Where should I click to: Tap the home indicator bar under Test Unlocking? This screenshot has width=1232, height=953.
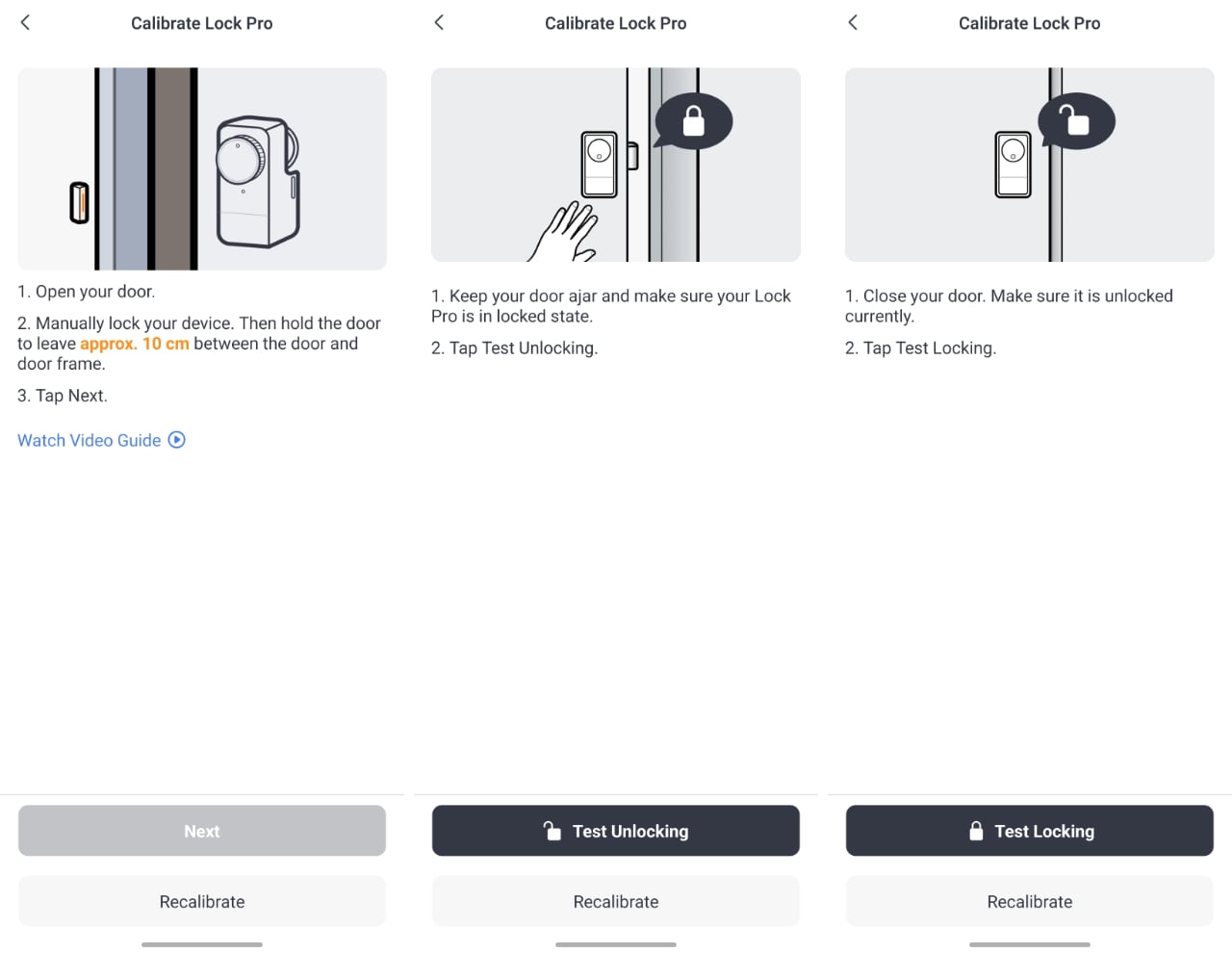pos(616,944)
